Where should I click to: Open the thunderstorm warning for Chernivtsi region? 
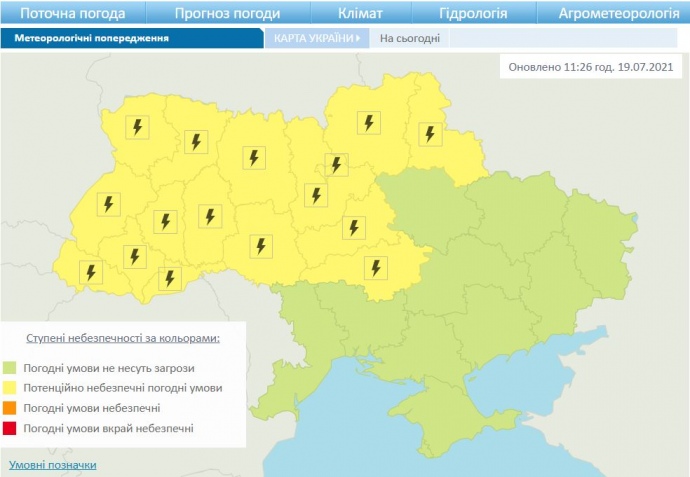point(170,277)
